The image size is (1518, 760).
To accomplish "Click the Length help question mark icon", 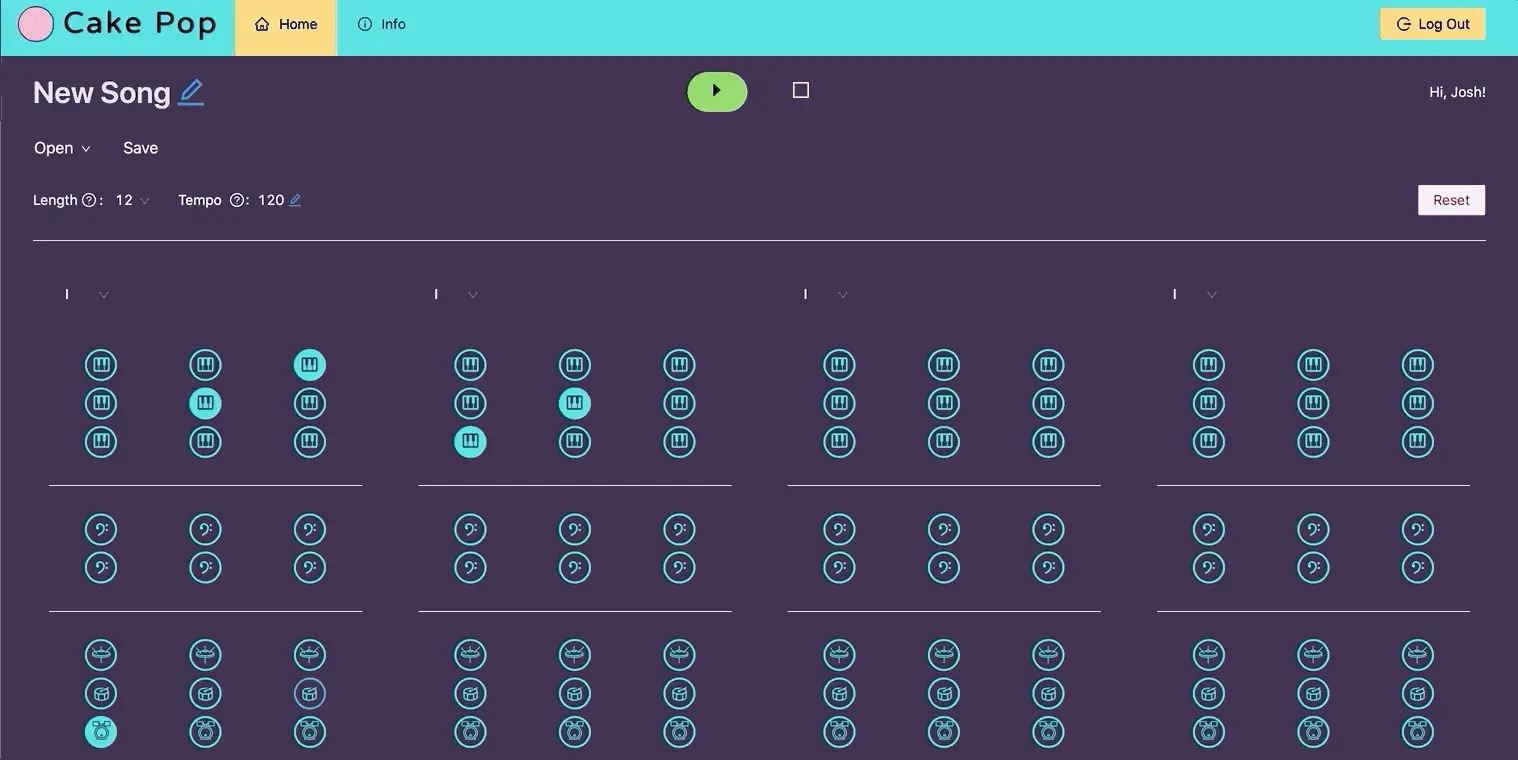I will pyautogui.click(x=89, y=200).
